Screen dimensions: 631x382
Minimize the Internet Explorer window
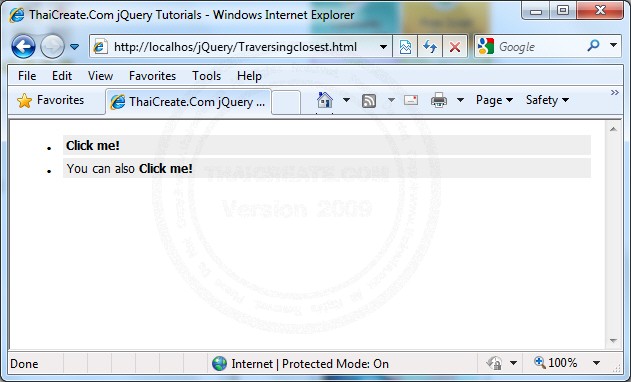coord(536,11)
